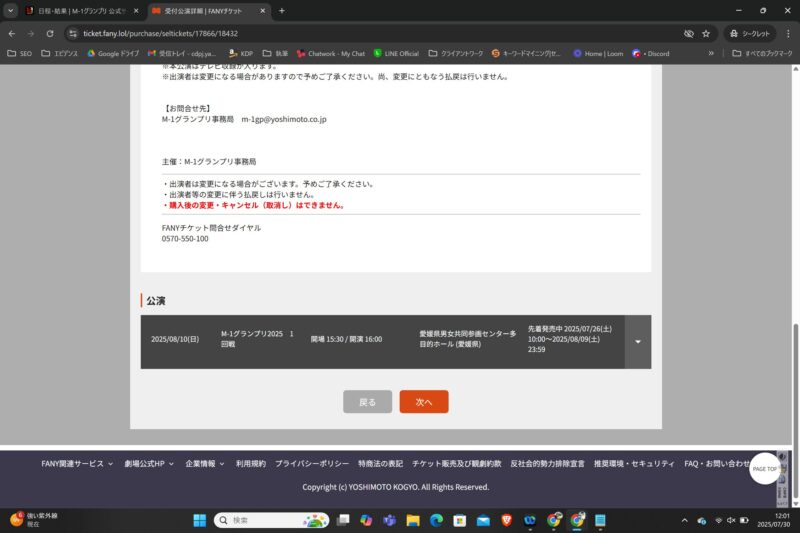Expand the 2025/08/10 performance row arrow
This screenshot has height=533, width=800.
(x=638, y=342)
